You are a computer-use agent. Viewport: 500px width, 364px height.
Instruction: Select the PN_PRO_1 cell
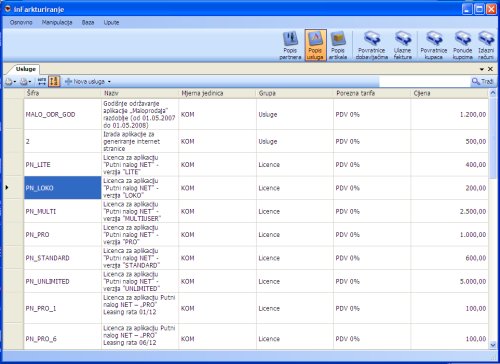(x=62, y=308)
